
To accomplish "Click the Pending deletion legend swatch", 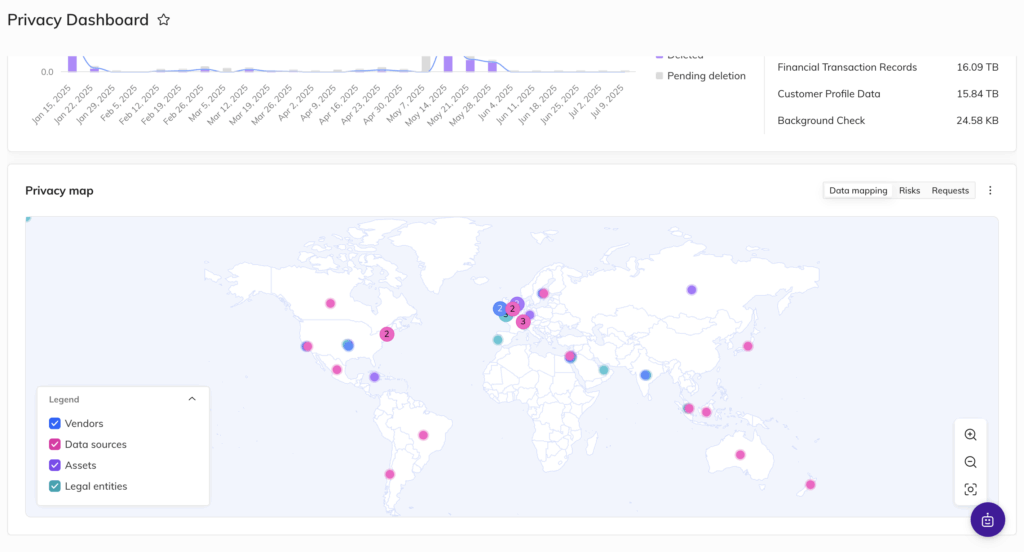I will (x=659, y=76).
